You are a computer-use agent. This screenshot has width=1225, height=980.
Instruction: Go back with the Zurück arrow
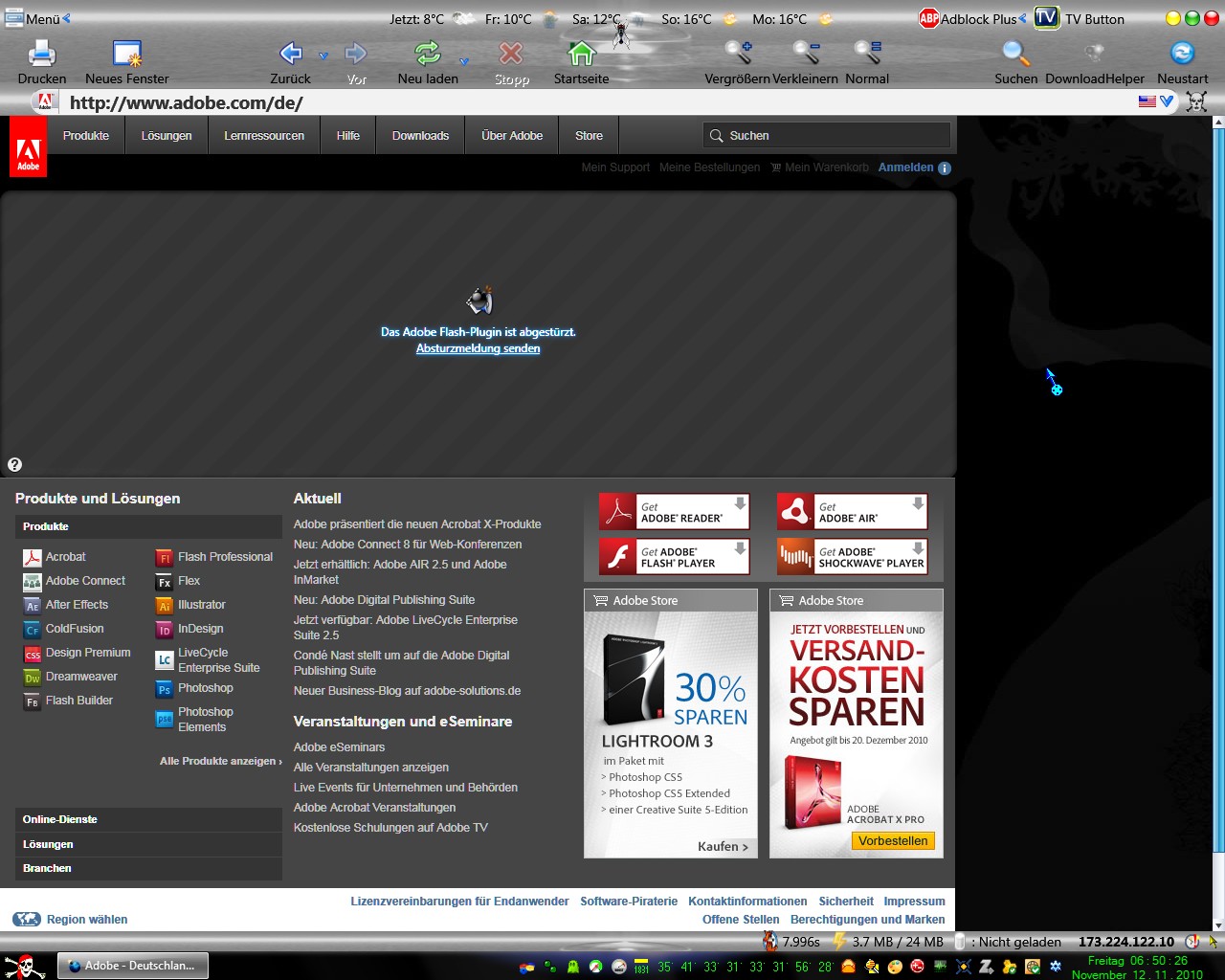pos(291,53)
